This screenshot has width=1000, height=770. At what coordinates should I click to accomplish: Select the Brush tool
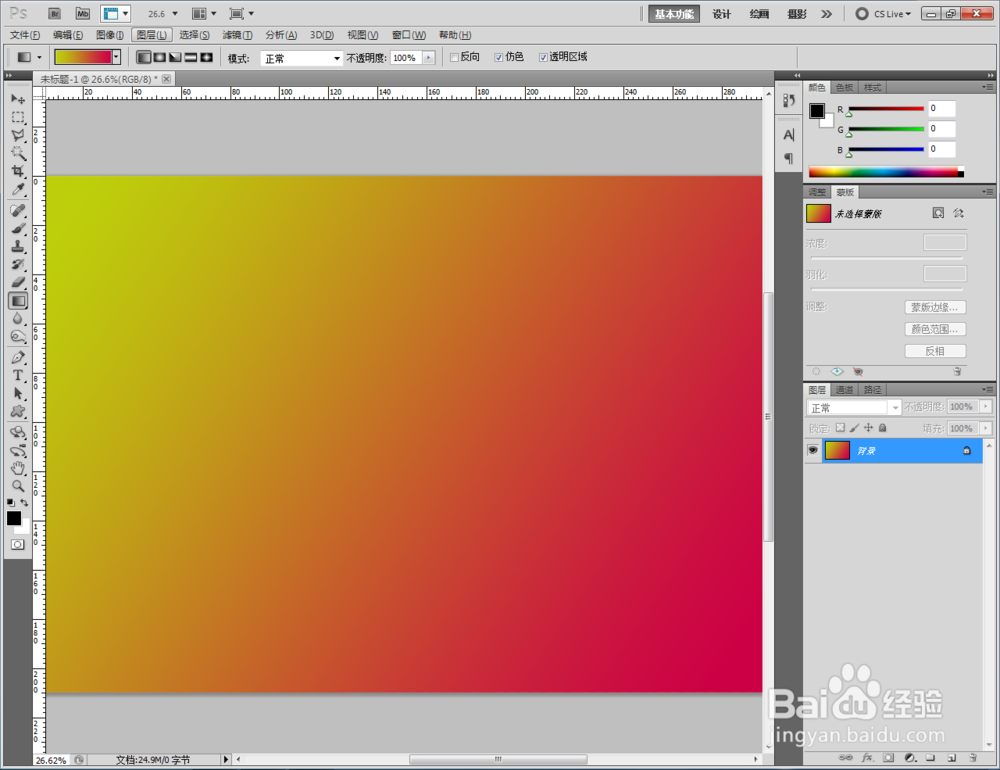18,228
